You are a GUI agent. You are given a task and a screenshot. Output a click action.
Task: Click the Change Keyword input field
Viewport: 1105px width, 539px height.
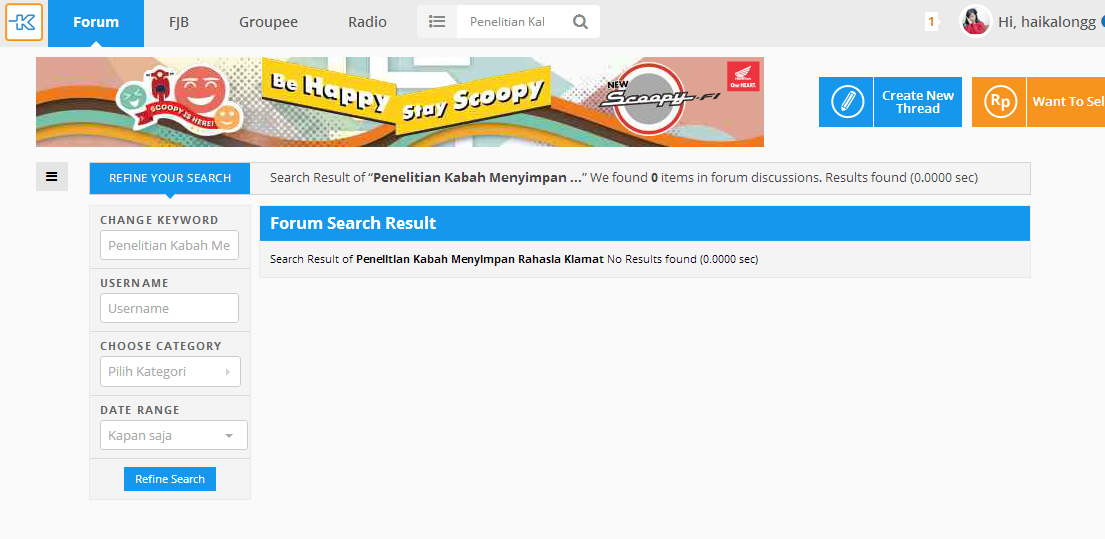169,245
